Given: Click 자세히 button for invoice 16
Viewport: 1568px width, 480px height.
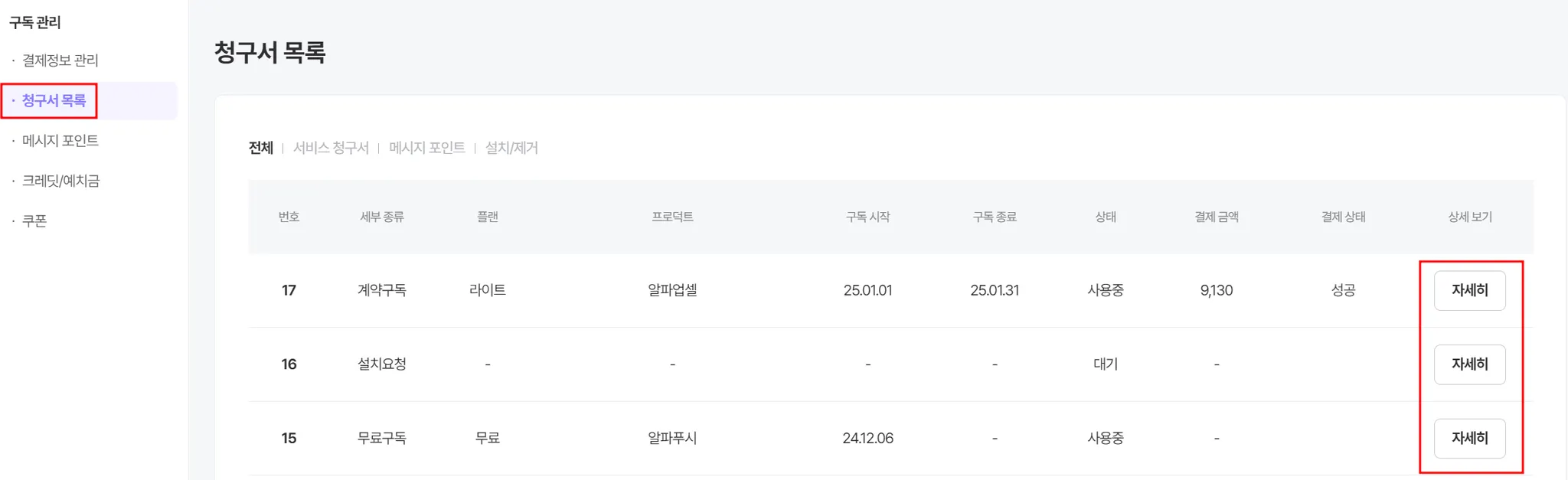Looking at the screenshot, I should [1469, 364].
